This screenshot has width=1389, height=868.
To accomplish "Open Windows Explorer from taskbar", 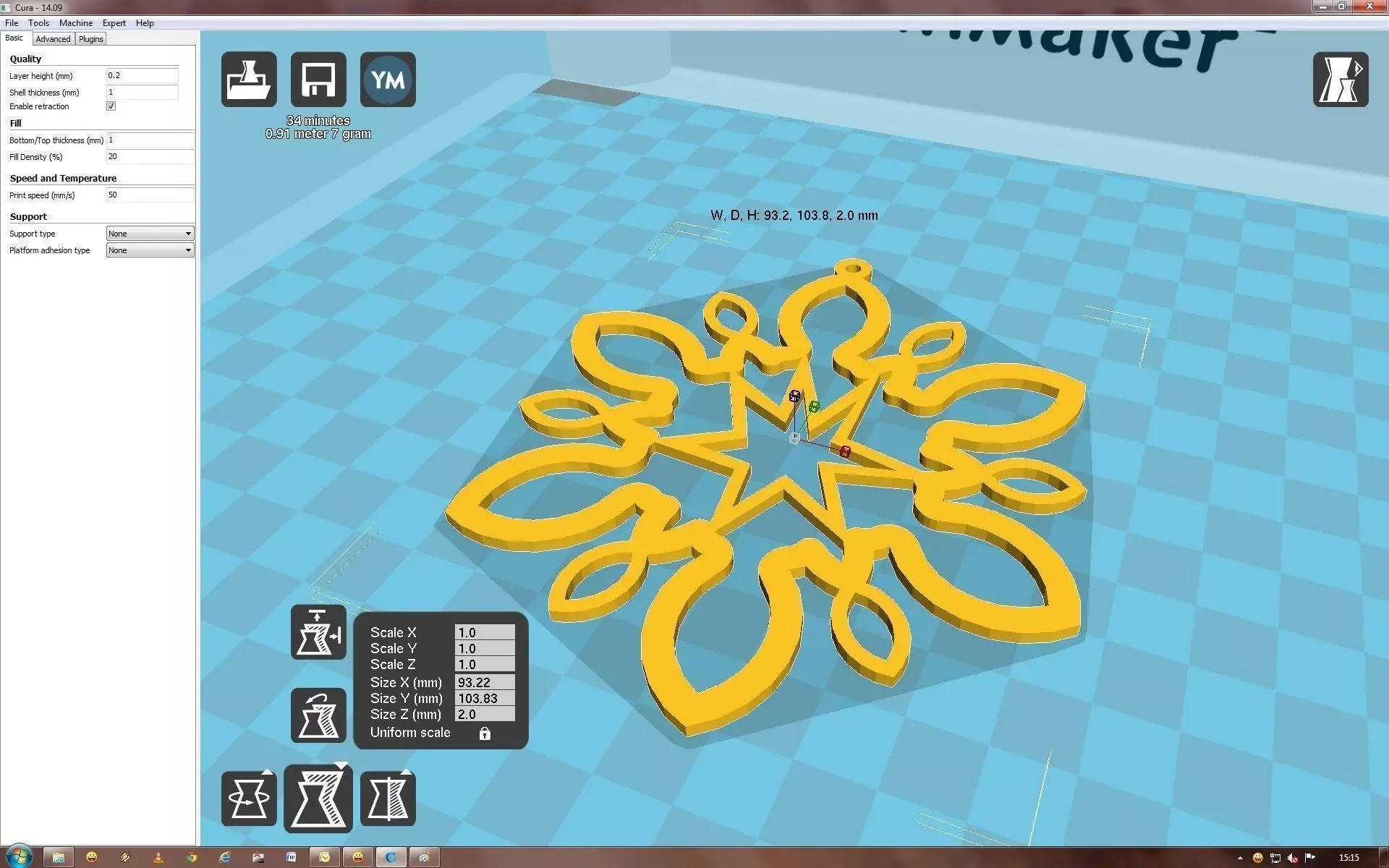I will point(59,857).
